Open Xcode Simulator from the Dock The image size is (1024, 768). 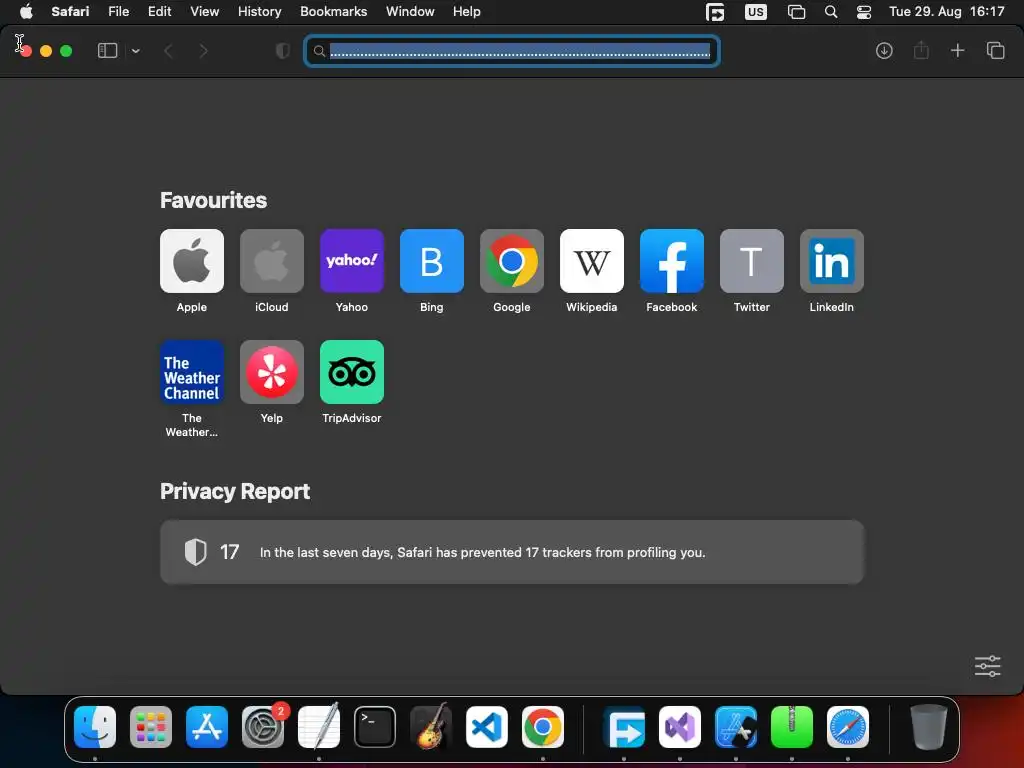coord(736,727)
